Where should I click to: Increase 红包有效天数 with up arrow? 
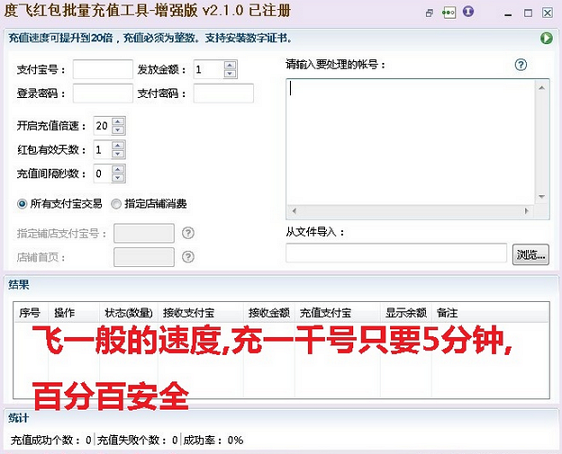click(x=118, y=145)
